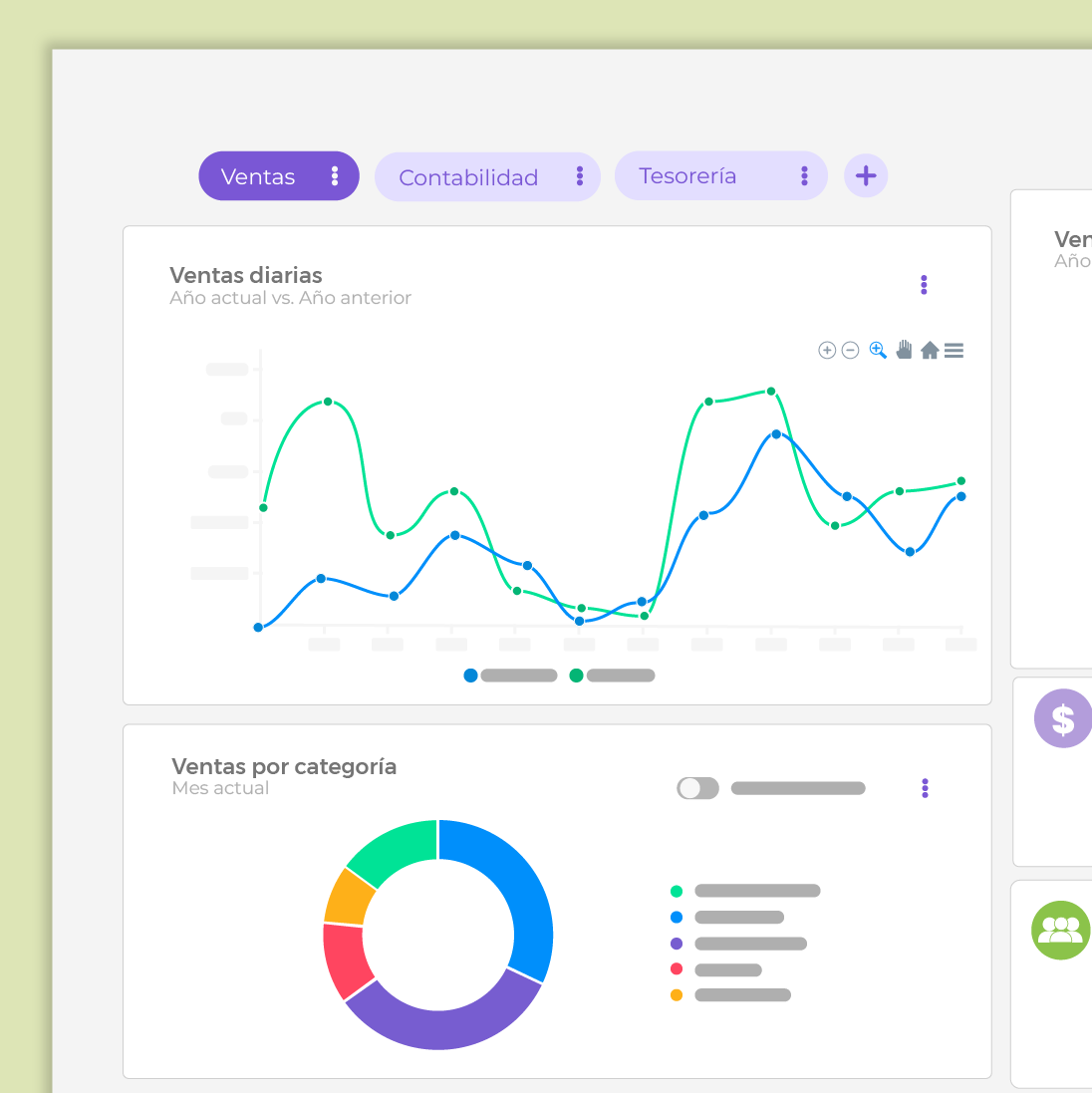Viewport: 1092px width, 1093px height.
Task: Open chart hamburger menu
Action: [x=955, y=350]
